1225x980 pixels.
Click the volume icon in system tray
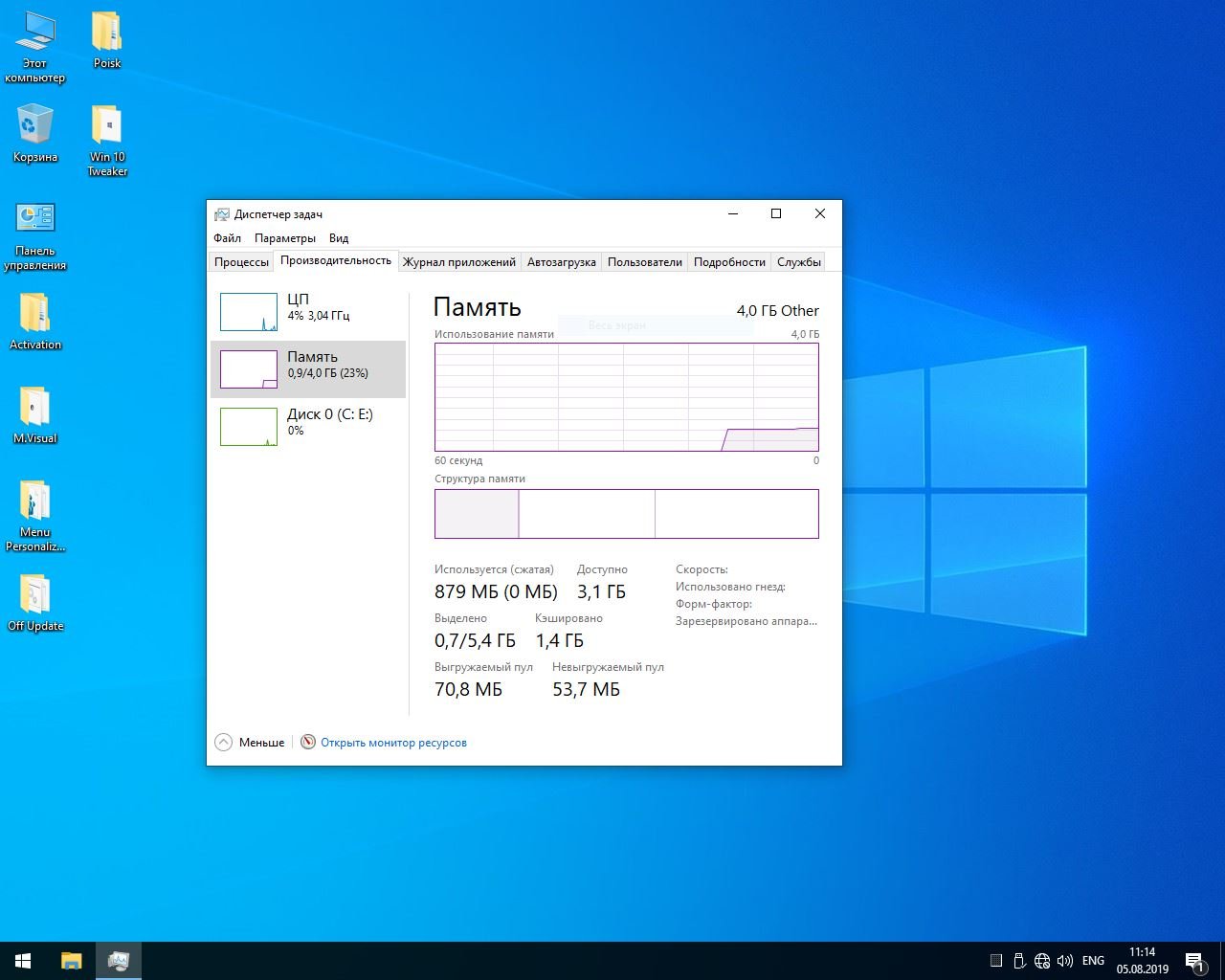tap(1064, 960)
